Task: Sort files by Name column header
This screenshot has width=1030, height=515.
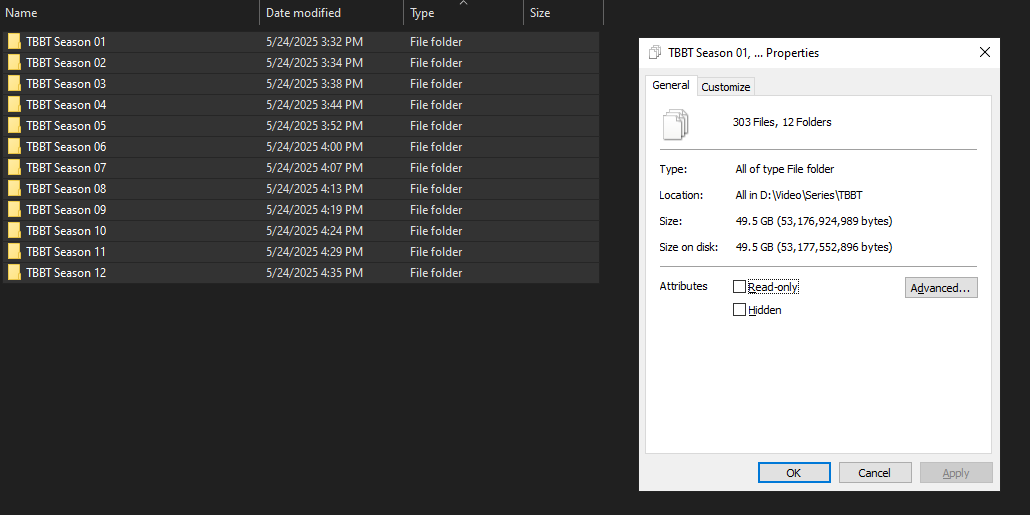Action: (130, 12)
